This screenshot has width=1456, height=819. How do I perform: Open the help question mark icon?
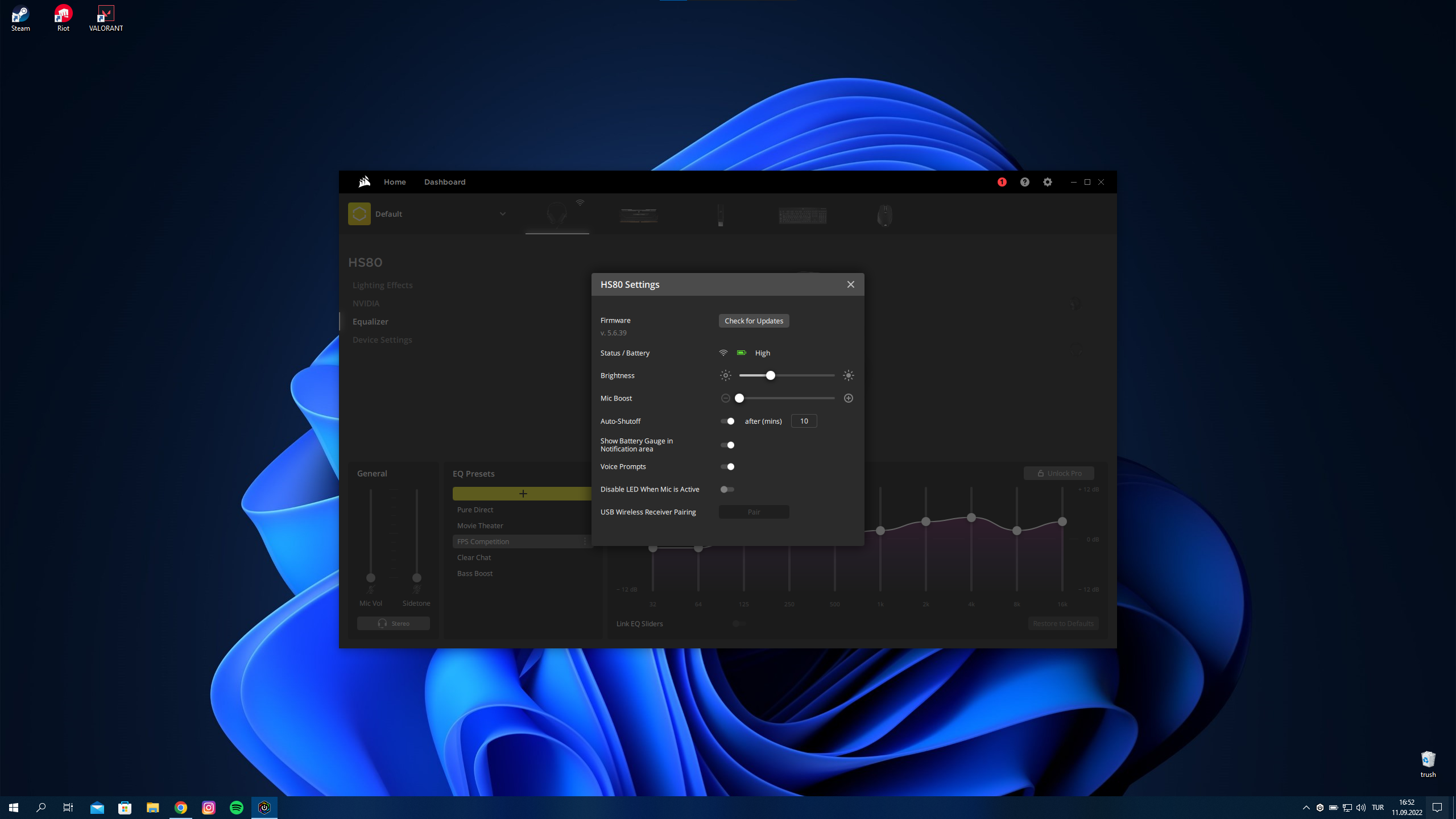click(x=1024, y=182)
